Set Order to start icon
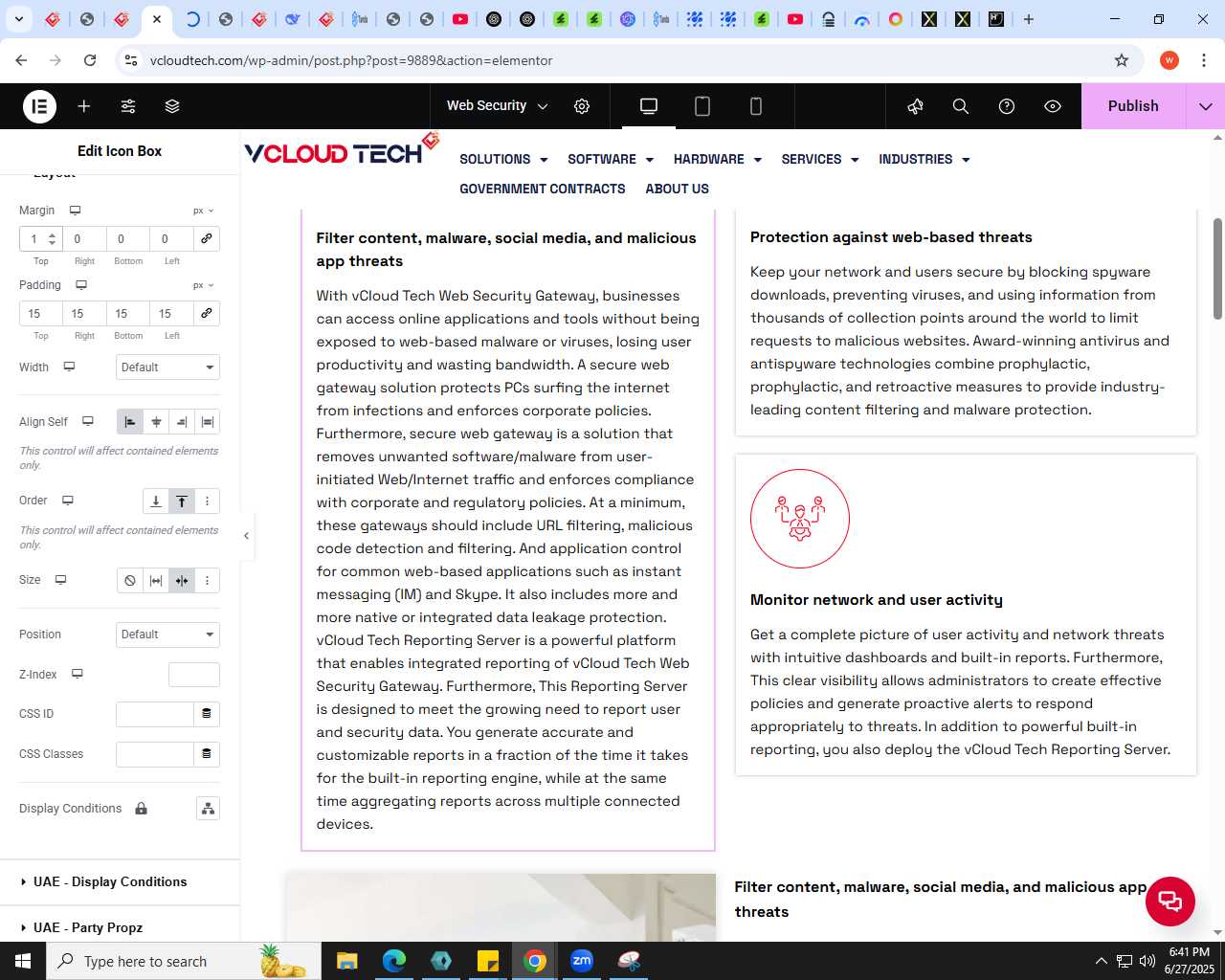The image size is (1225, 980). pos(182,501)
